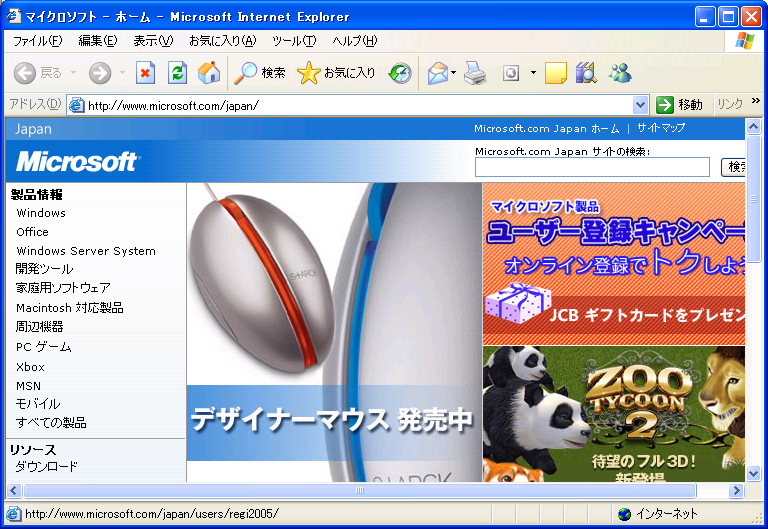Open Windows Server System link

86,251
